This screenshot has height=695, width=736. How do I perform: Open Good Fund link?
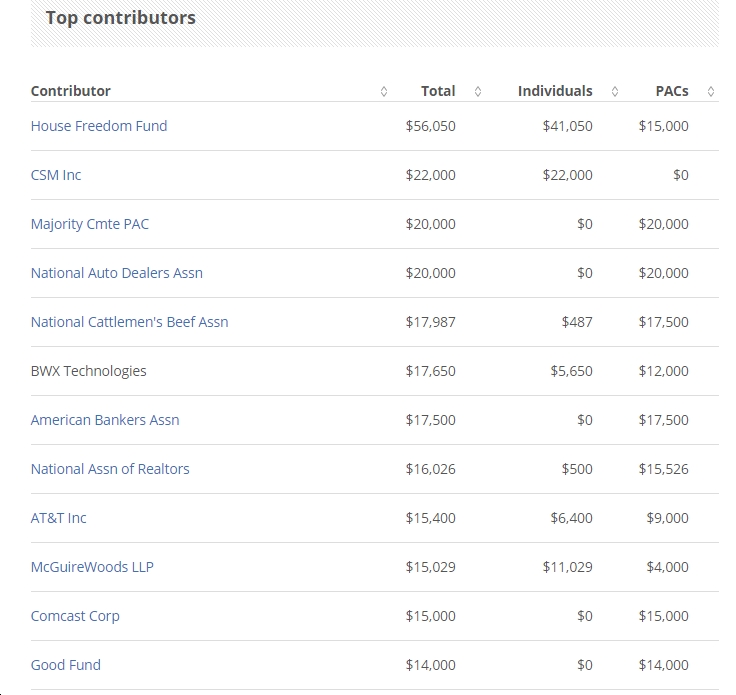coord(66,665)
